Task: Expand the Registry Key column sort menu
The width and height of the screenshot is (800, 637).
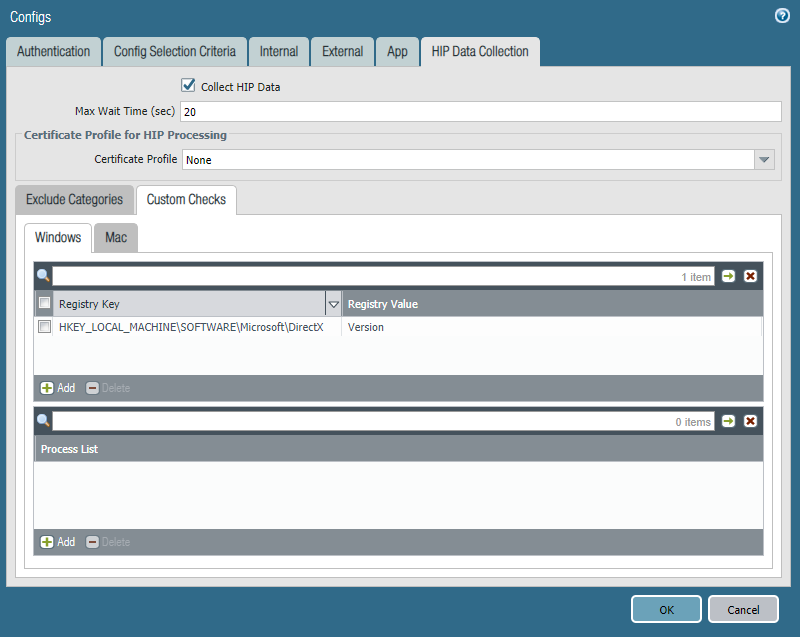Action: click(x=334, y=304)
